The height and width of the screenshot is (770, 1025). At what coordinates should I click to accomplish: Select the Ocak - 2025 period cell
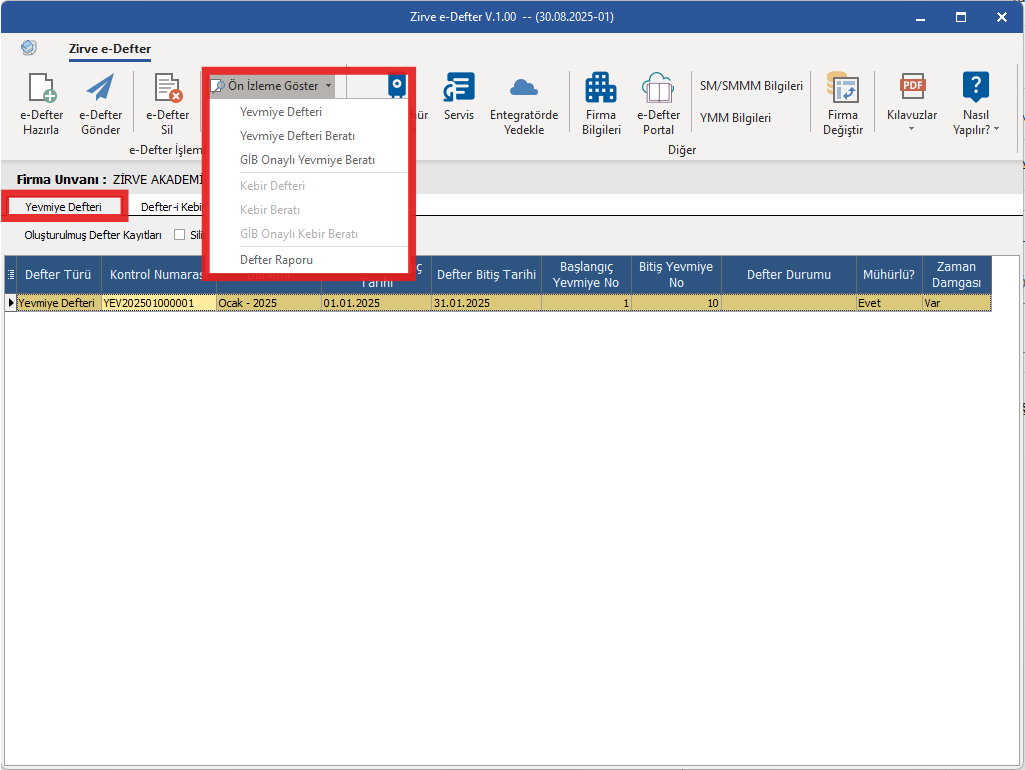coord(269,303)
